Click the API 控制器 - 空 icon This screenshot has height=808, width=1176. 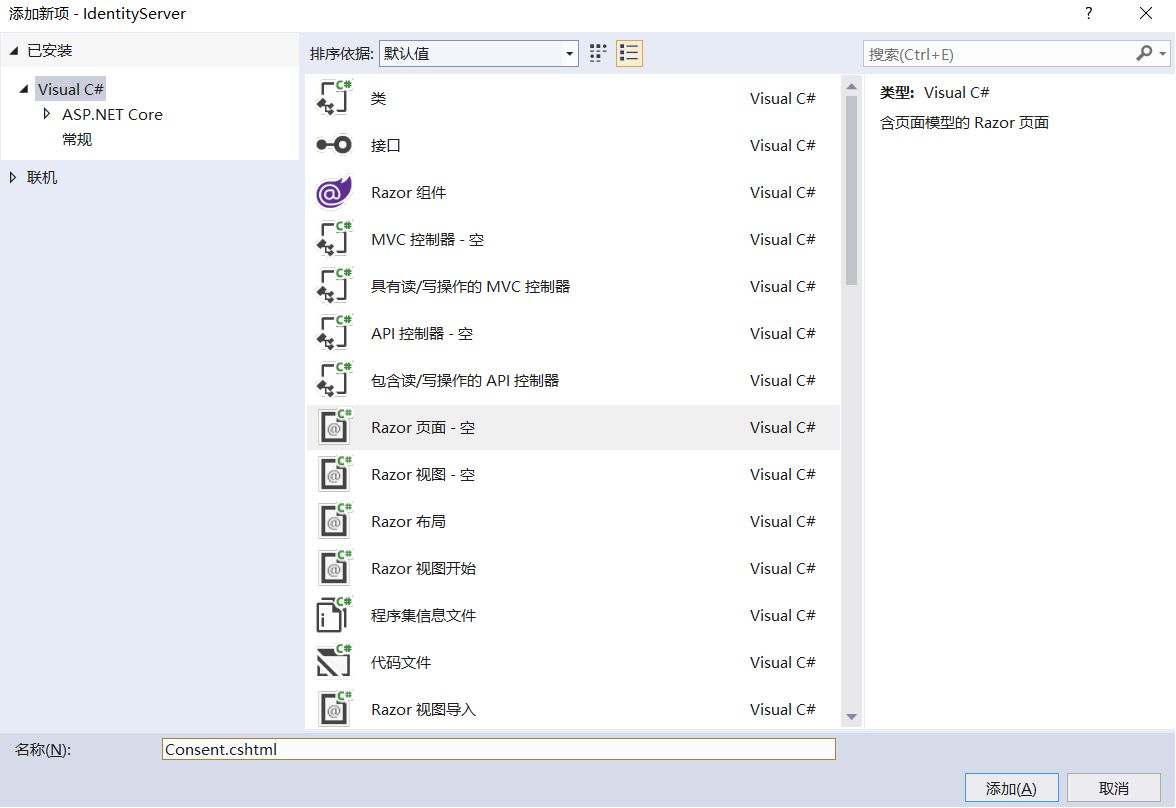point(334,333)
